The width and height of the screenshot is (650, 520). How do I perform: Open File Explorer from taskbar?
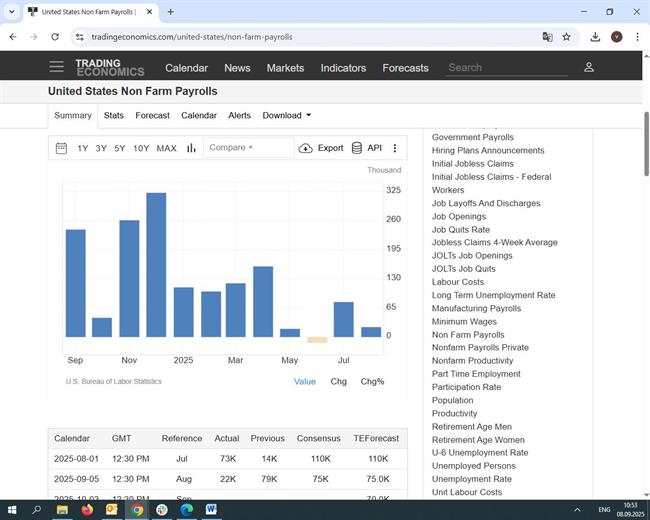pos(62,509)
